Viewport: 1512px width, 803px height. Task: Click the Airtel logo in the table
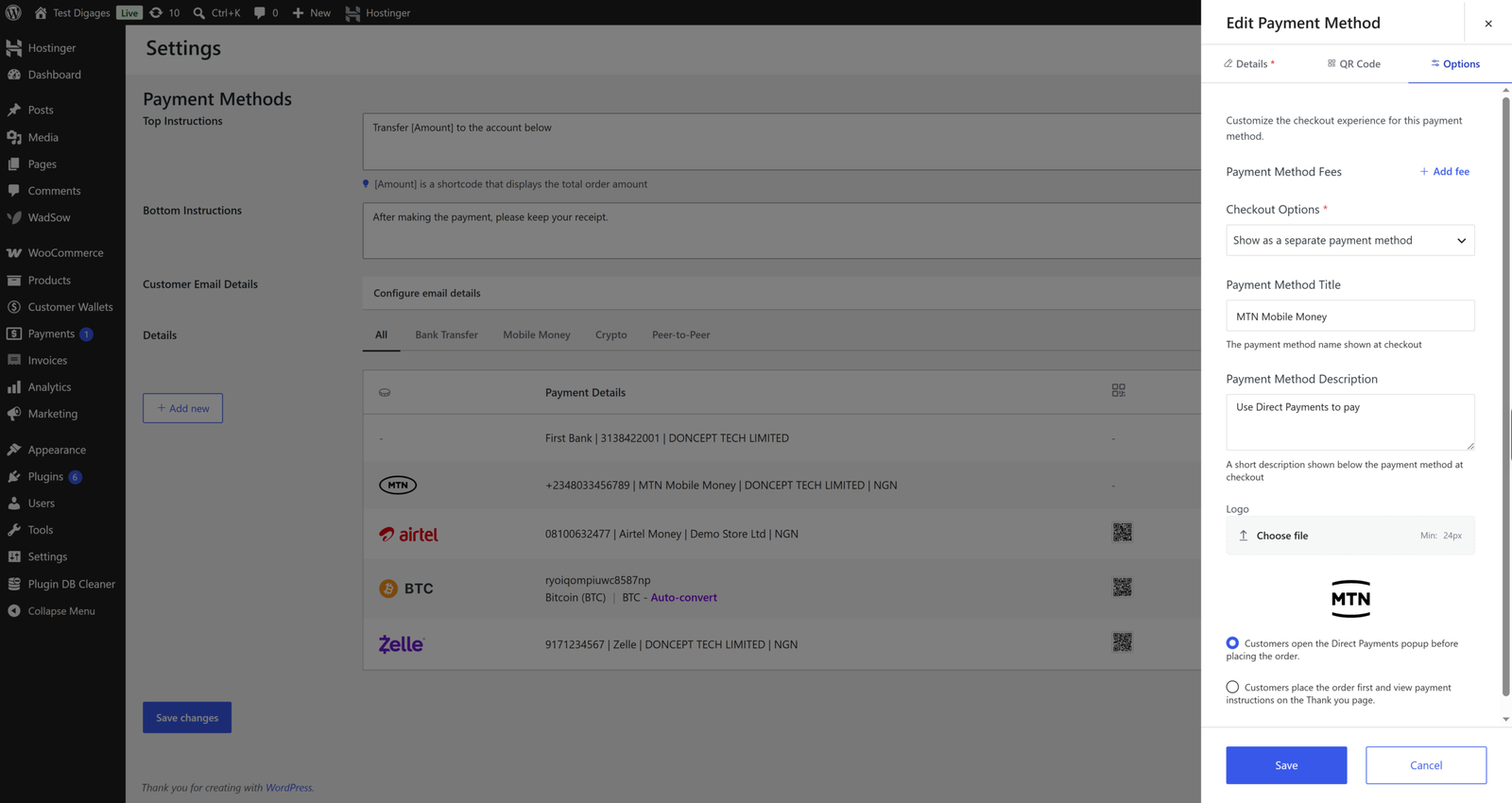click(x=408, y=534)
